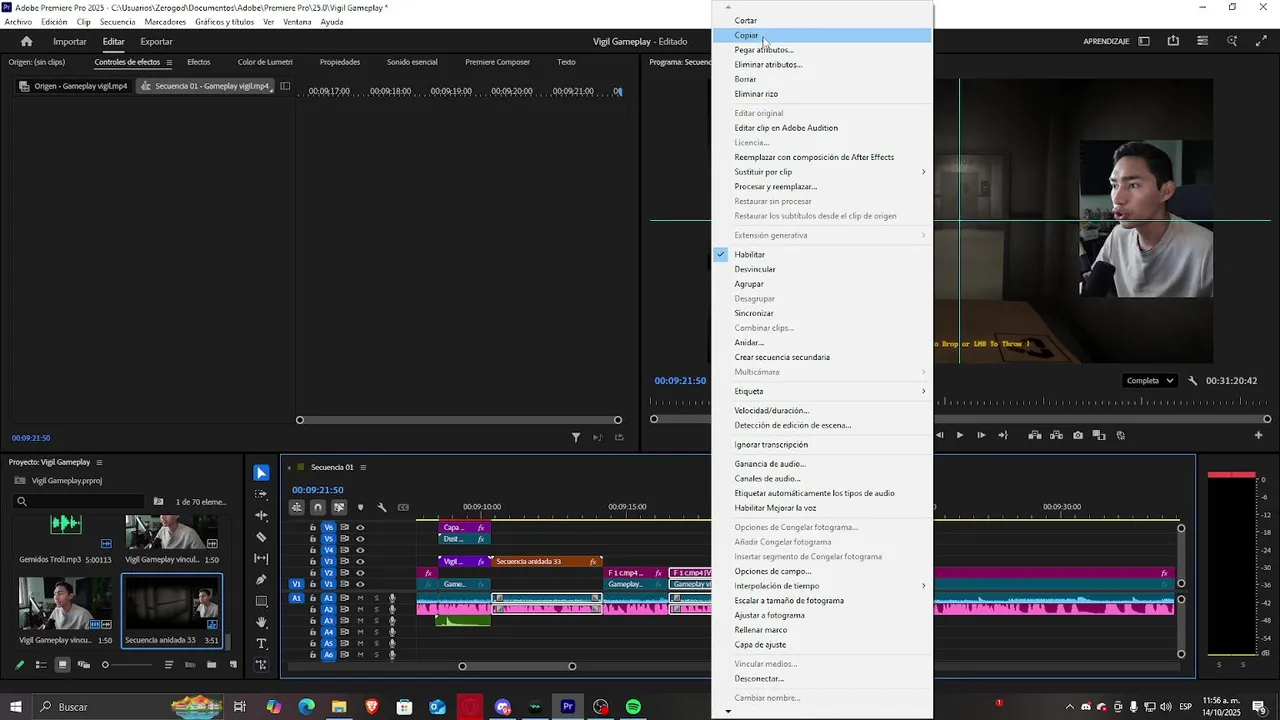Viewport: 1280px width, 720px height.
Task: Select the Rectangle tool
Action: pos(261,601)
